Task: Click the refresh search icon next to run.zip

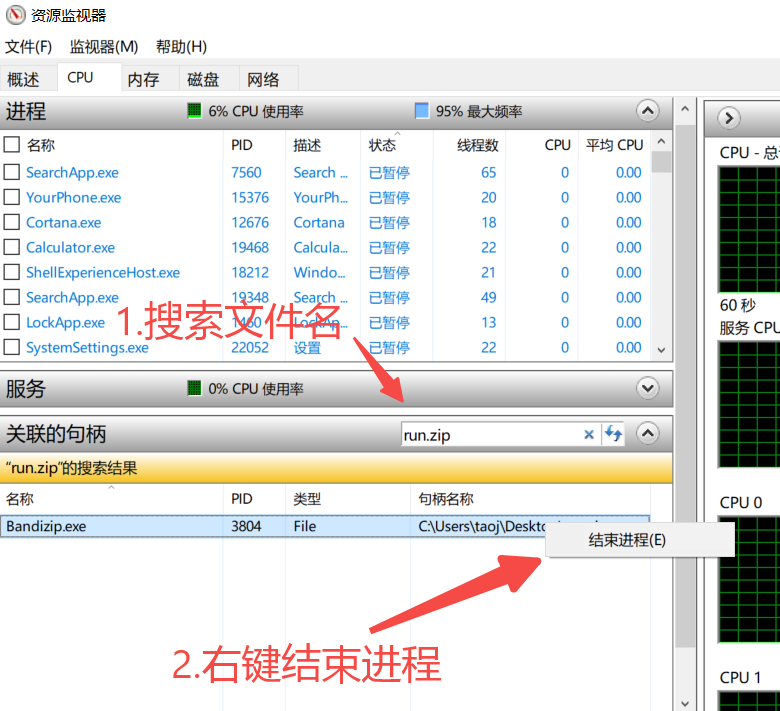Action: [x=613, y=434]
